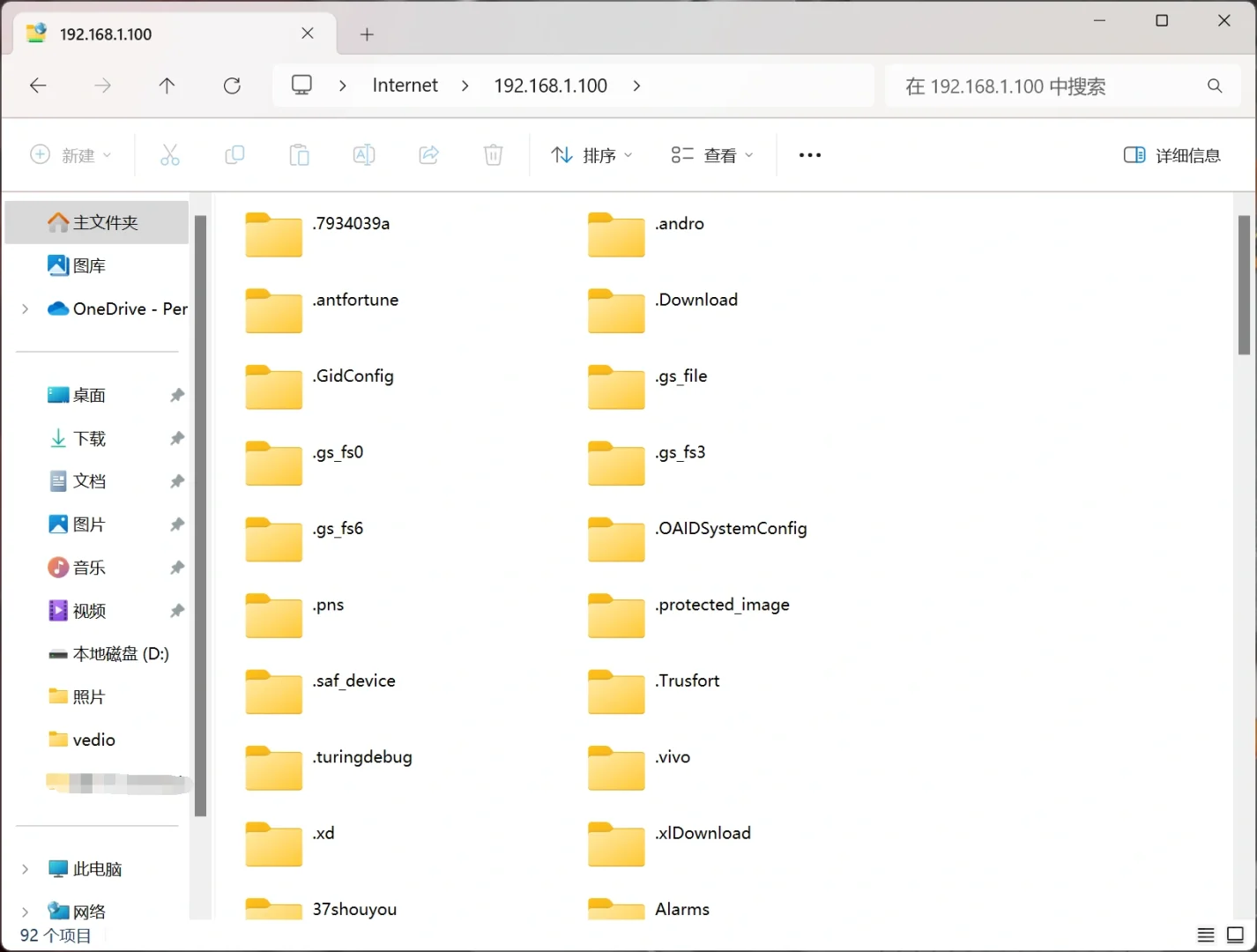Select the Alarms folder name

(x=682, y=909)
